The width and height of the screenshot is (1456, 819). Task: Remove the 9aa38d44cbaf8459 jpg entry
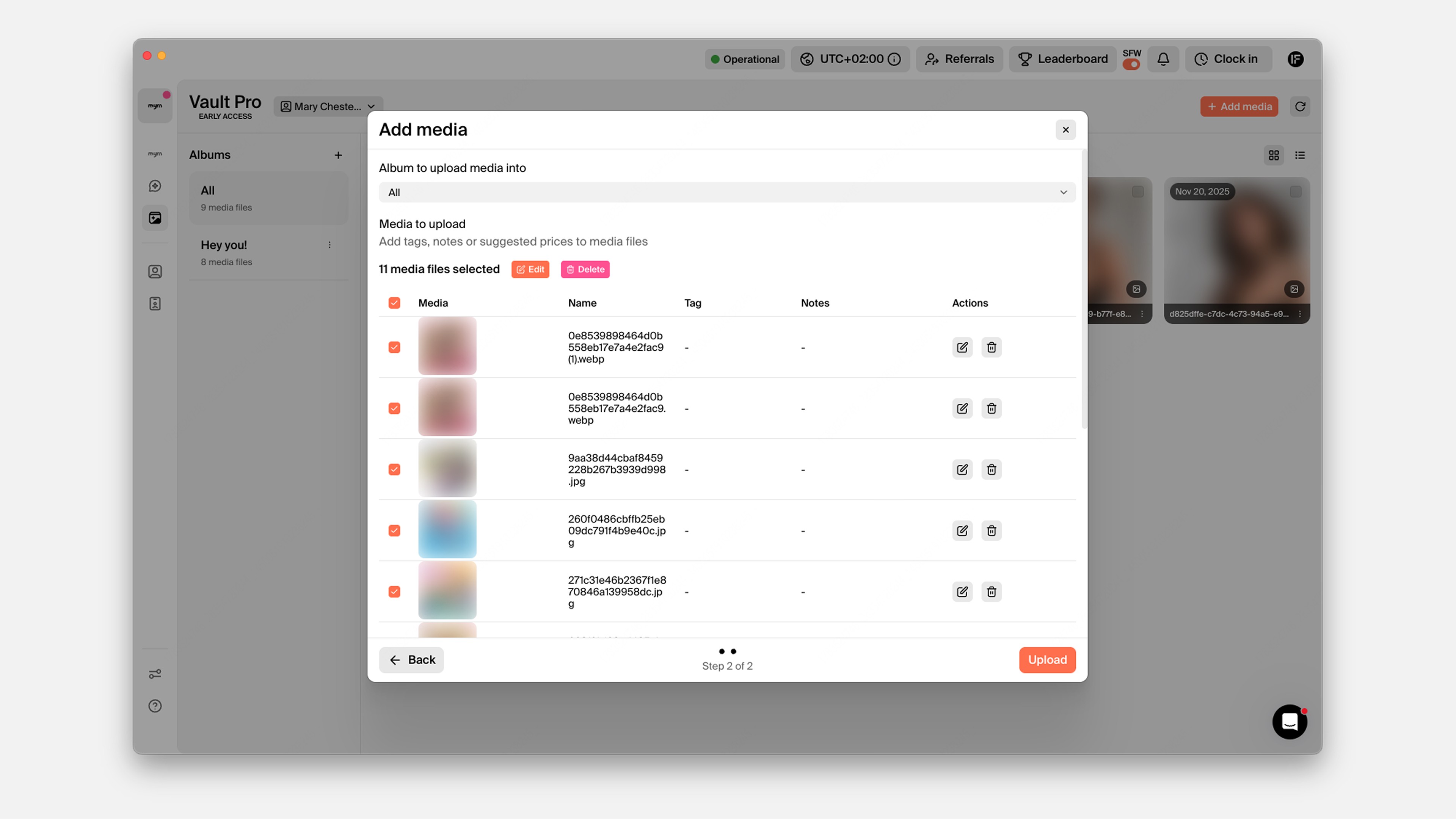click(992, 469)
